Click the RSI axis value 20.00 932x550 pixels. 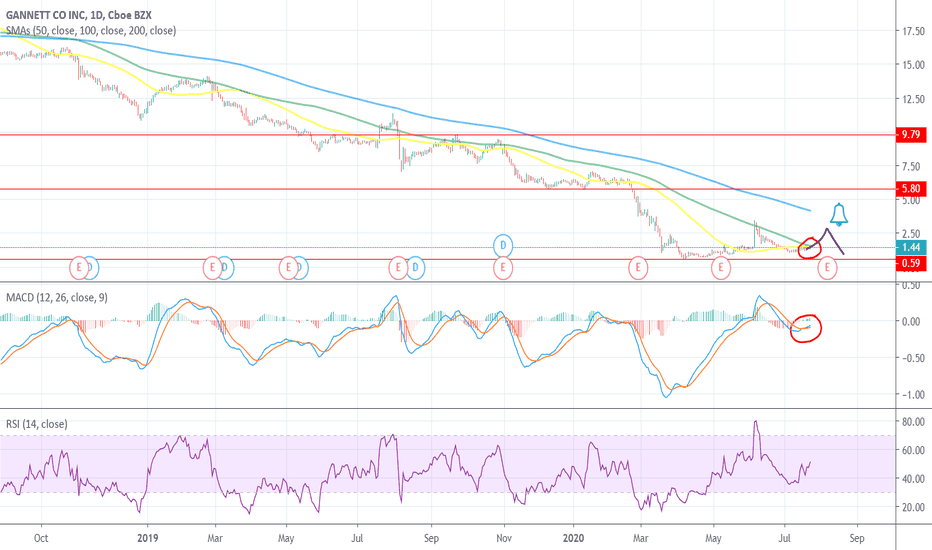point(914,507)
